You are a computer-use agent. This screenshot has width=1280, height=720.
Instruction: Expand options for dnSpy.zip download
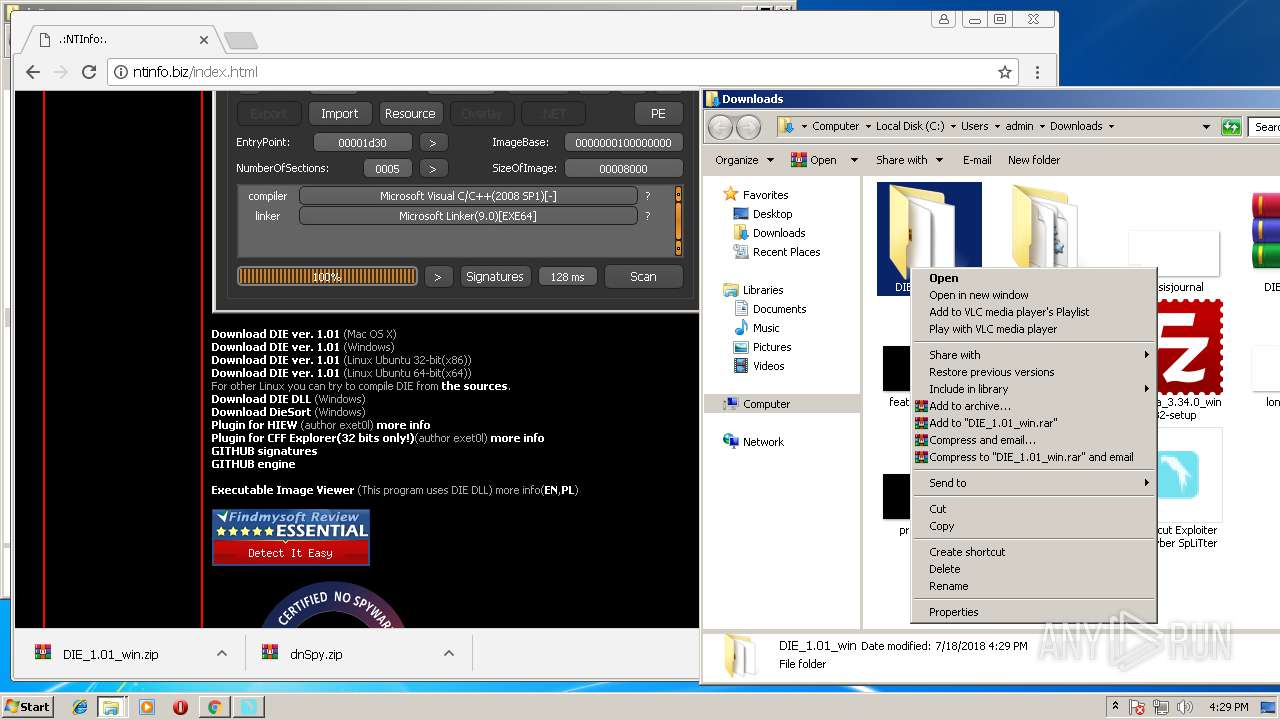[x=449, y=654]
